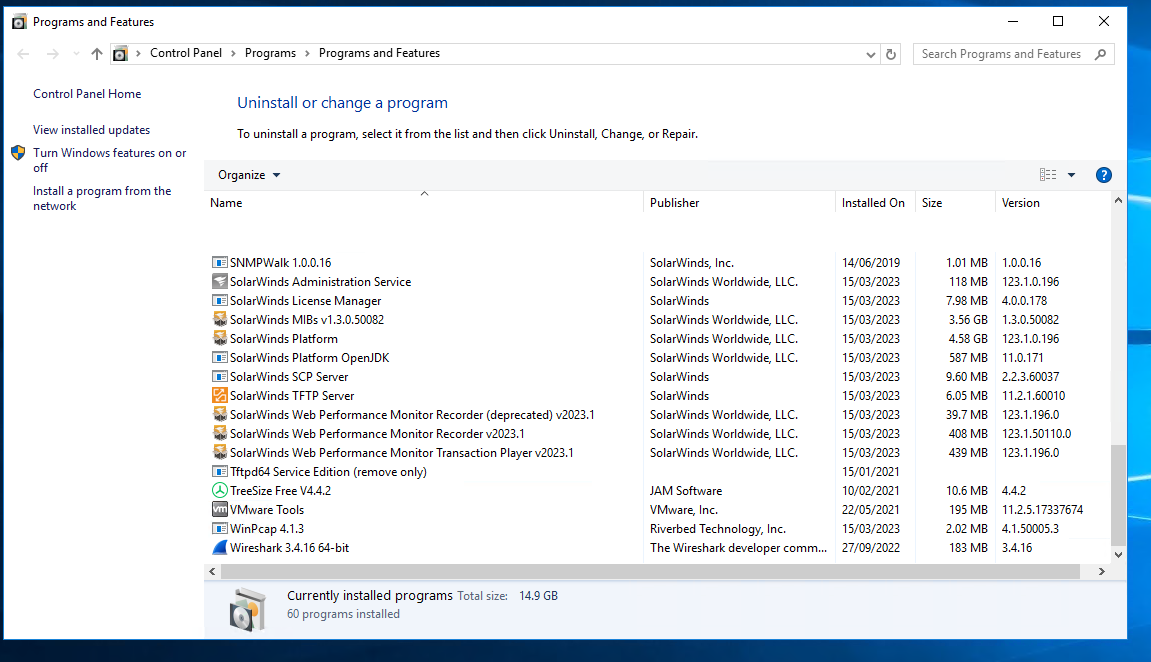The height and width of the screenshot is (662, 1151).
Task: Click the Wireshark 3.4.16 64-bit icon
Action: point(219,548)
